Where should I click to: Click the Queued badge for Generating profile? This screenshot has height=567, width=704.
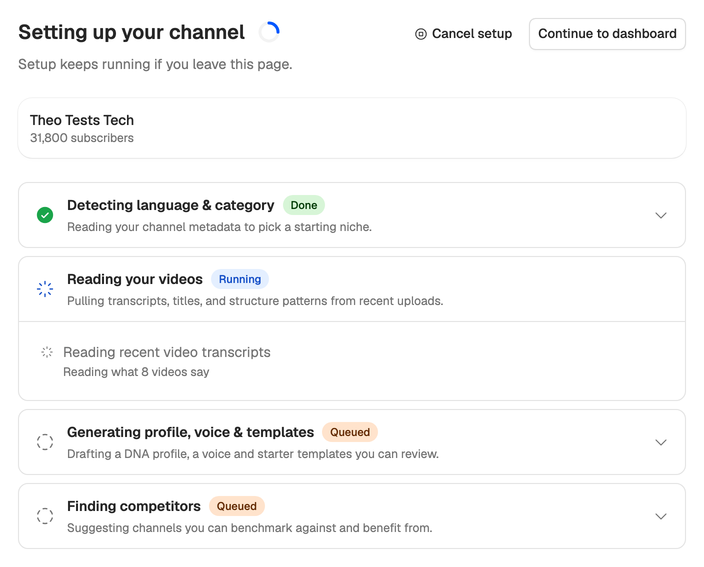coord(350,432)
